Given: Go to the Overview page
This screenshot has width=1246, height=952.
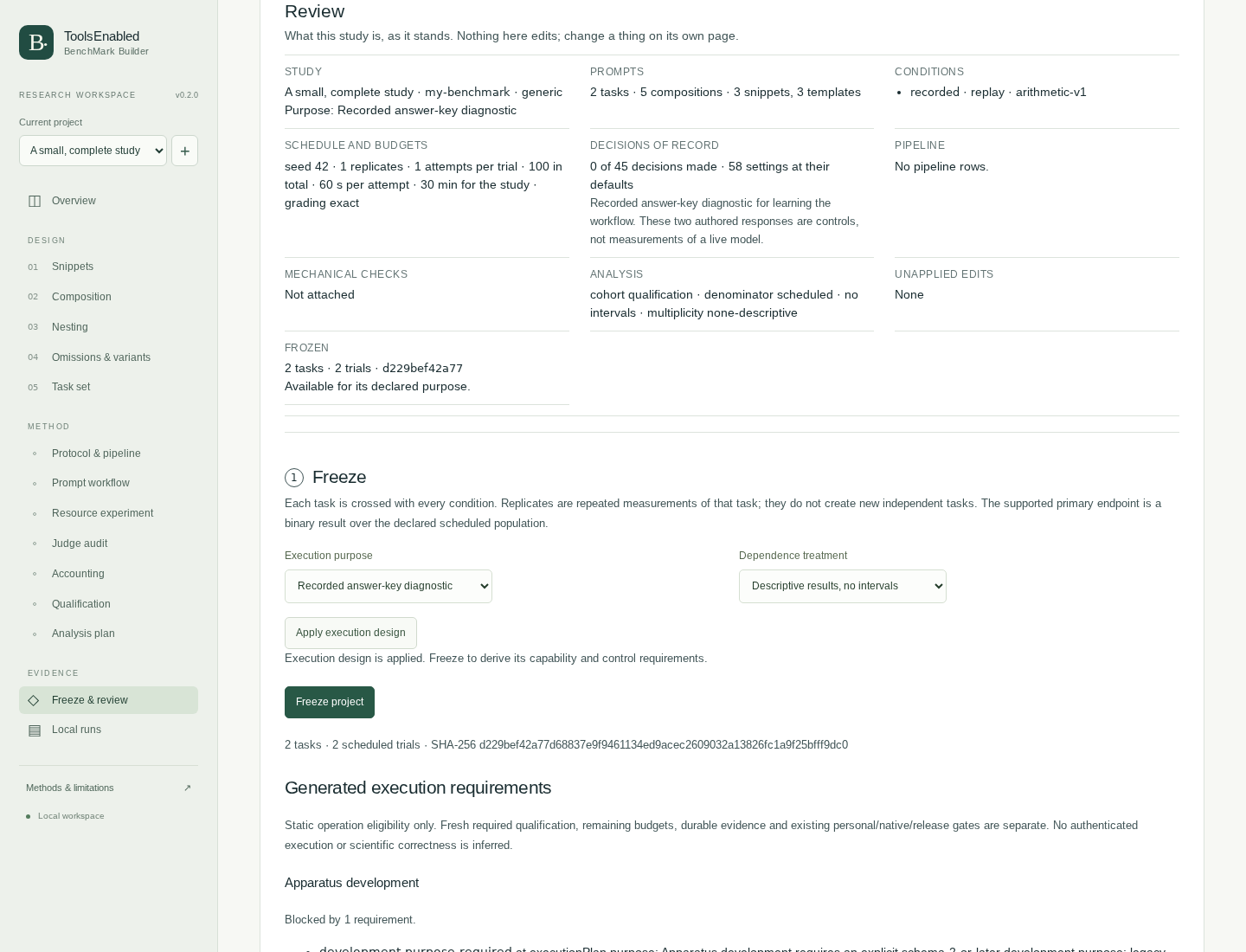Looking at the screenshot, I should (x=108, y=201).
